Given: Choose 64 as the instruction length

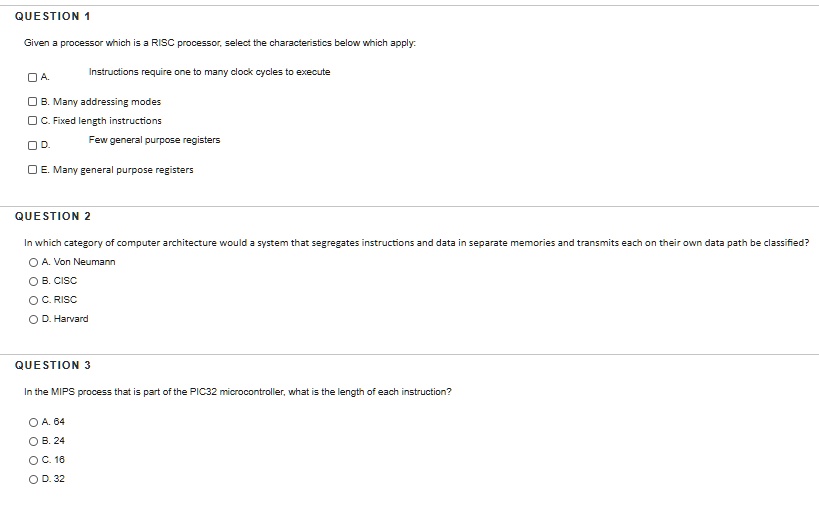Looking at the screenshot, I should (33, 422).
